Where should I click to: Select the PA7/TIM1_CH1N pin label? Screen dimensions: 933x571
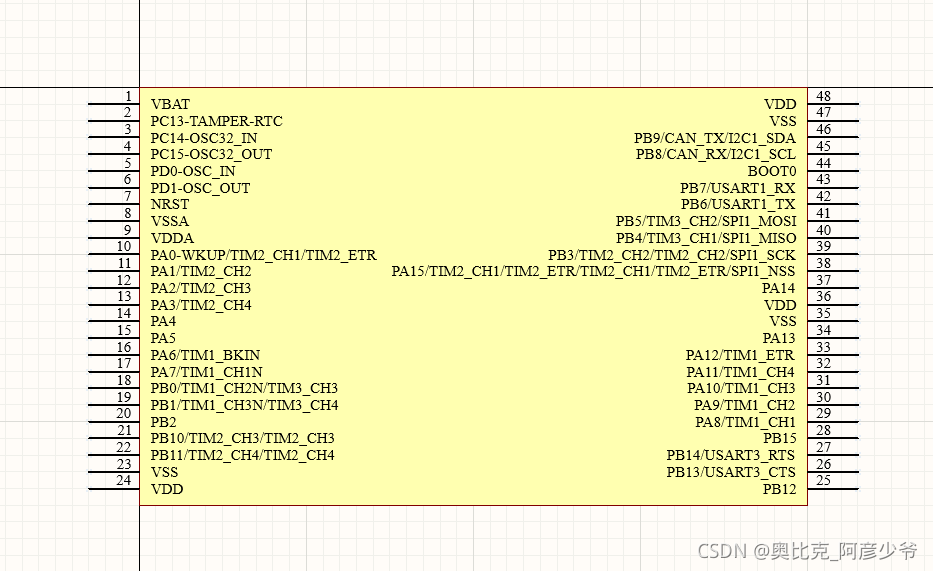pos(206,372)
